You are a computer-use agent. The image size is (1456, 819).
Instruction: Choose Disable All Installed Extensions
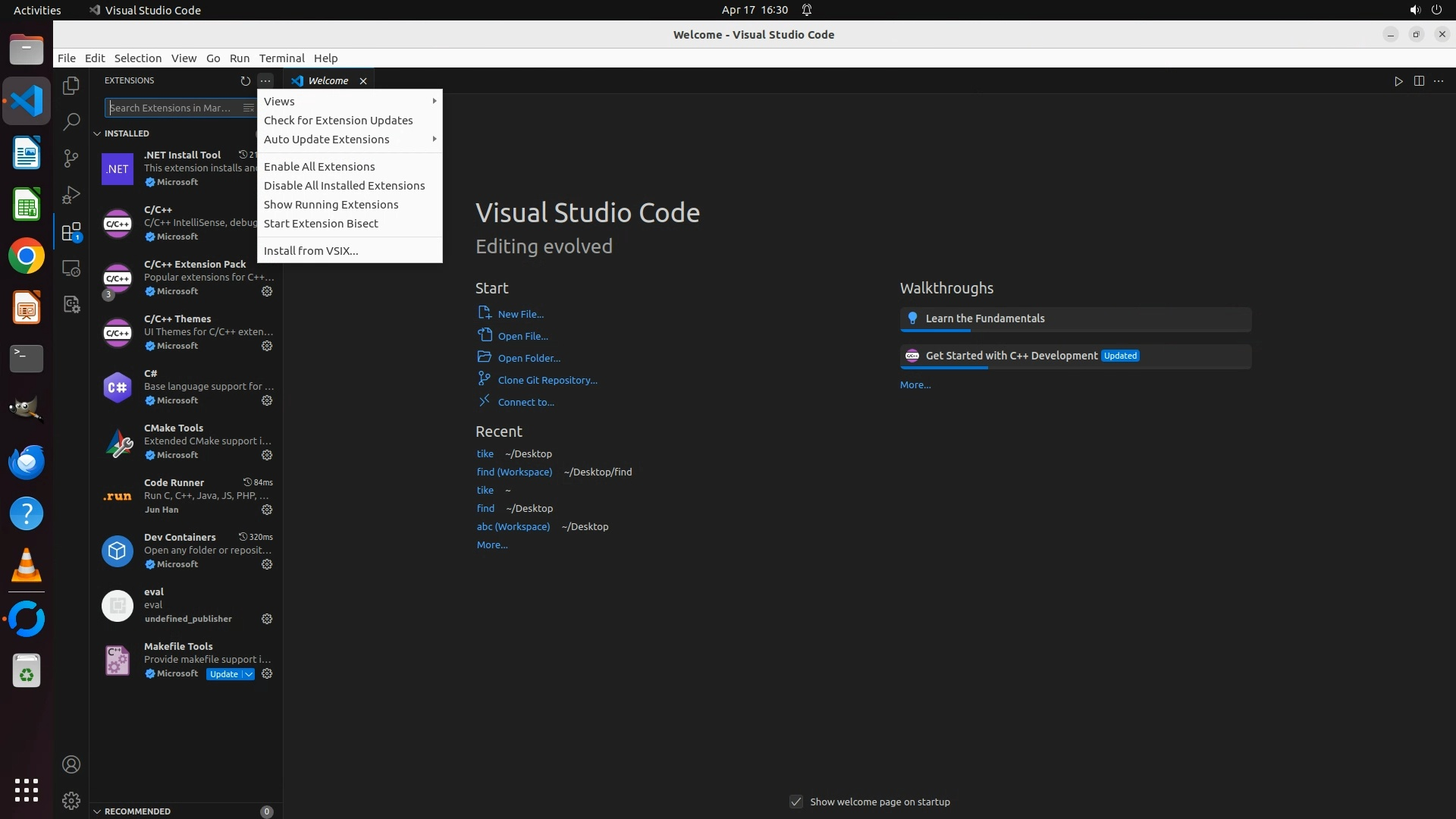coord(344,186)
